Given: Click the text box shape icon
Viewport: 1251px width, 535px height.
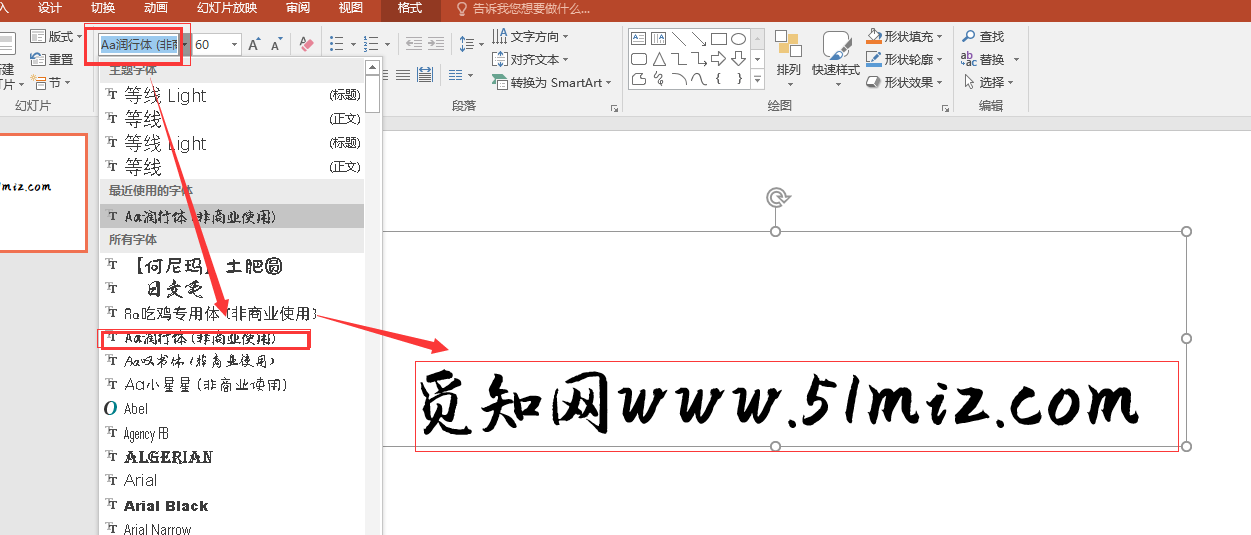Looking at the screenshot, I should pos(638,39).
